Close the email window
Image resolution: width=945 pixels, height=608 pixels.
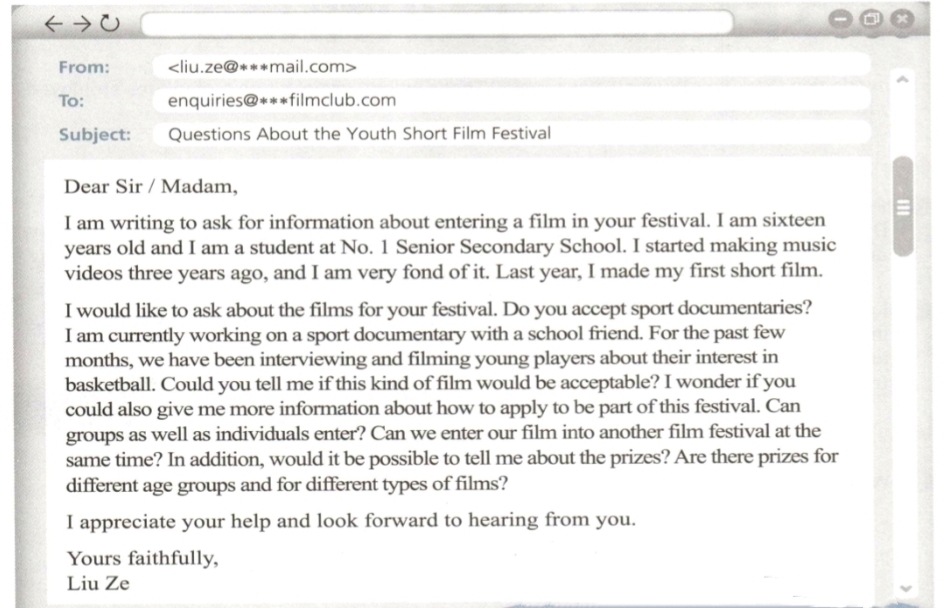[x=902, y=19]
